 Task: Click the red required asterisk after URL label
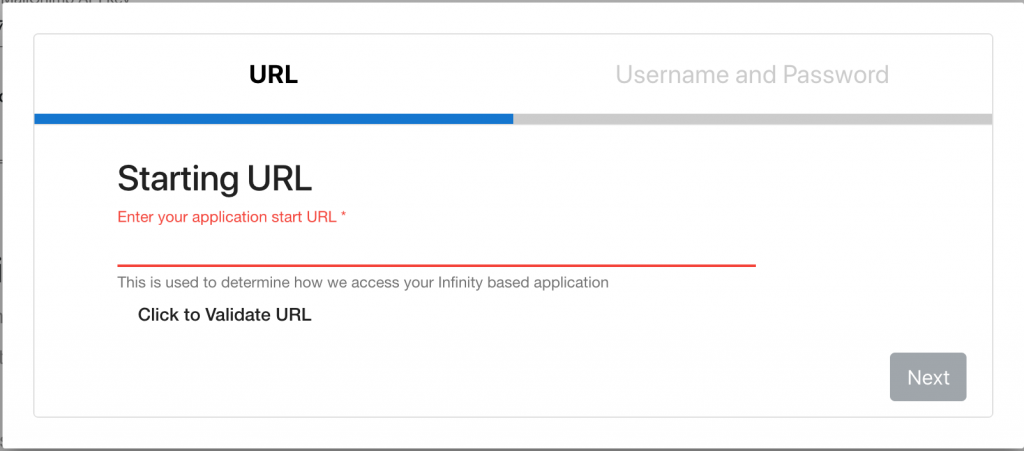(x=343, y=215)
